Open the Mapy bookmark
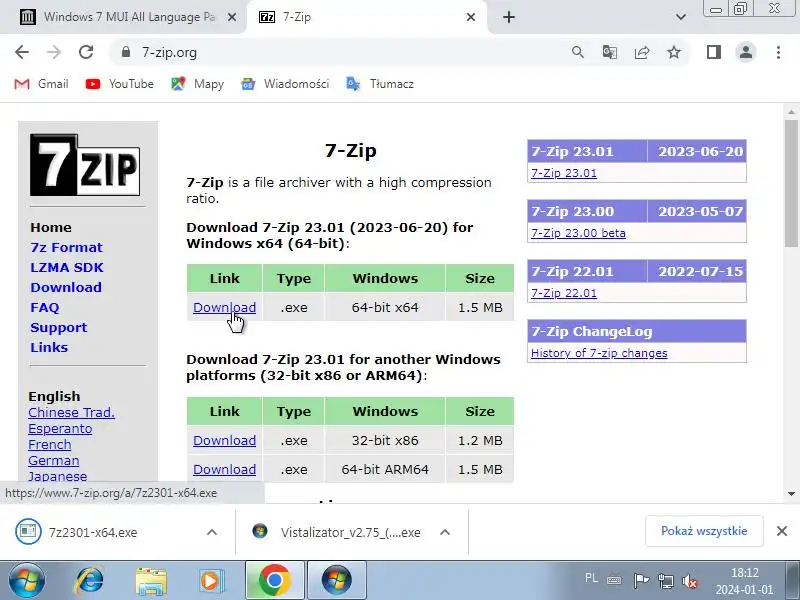 click(197, 84)
